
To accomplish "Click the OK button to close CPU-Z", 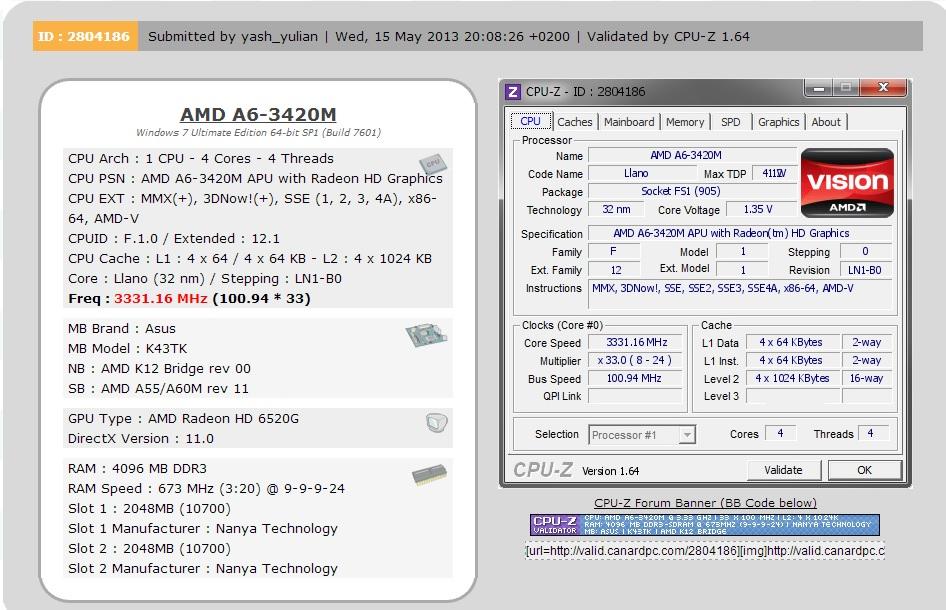I will (x=864, y=470).
